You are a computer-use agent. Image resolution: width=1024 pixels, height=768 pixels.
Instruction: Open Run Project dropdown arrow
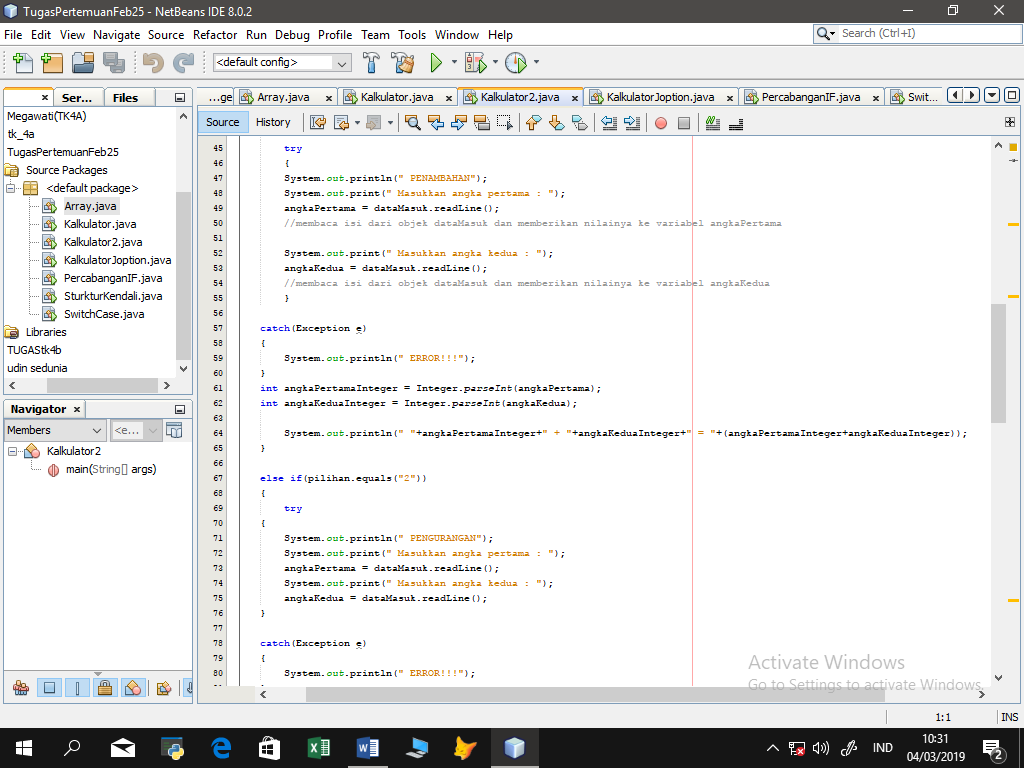[455, 62]
